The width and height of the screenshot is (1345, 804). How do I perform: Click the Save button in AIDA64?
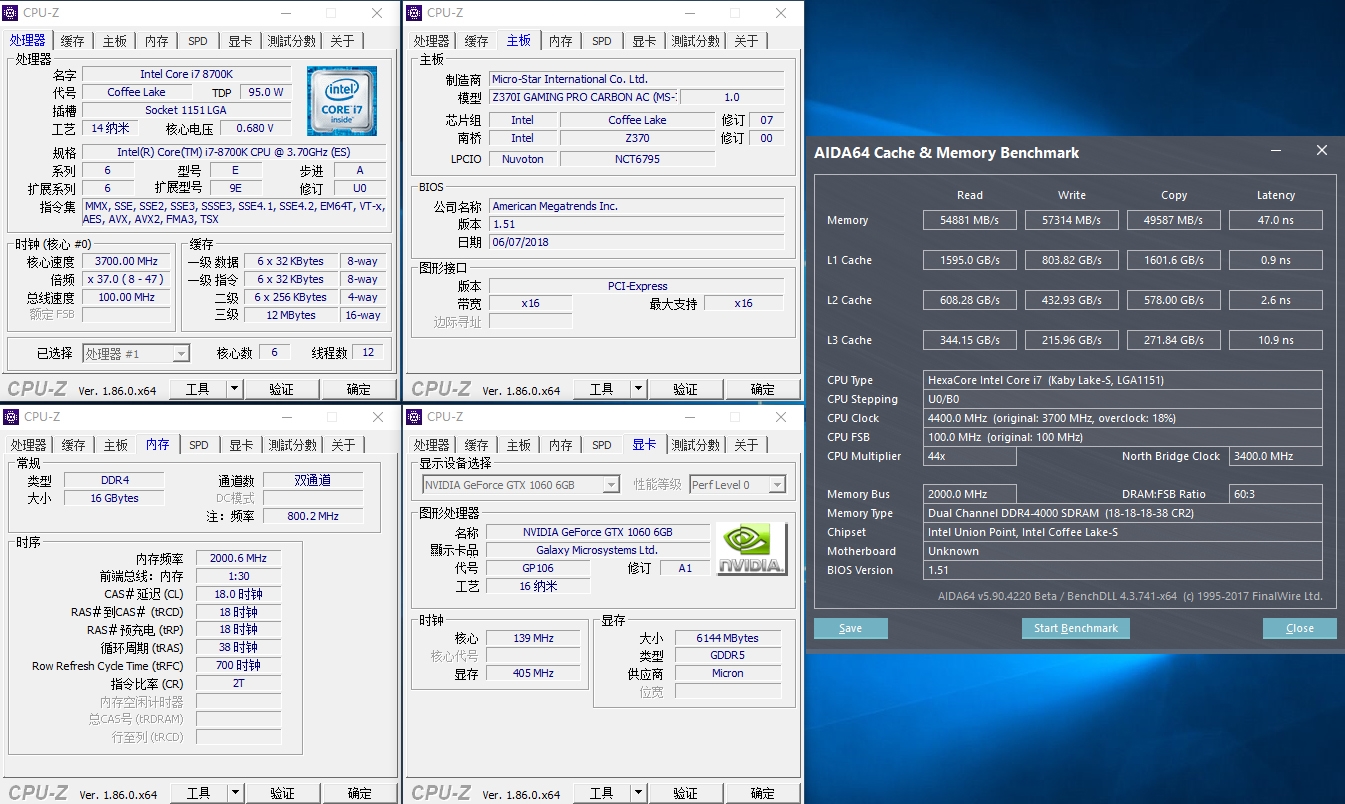click(x=850, y=628)
